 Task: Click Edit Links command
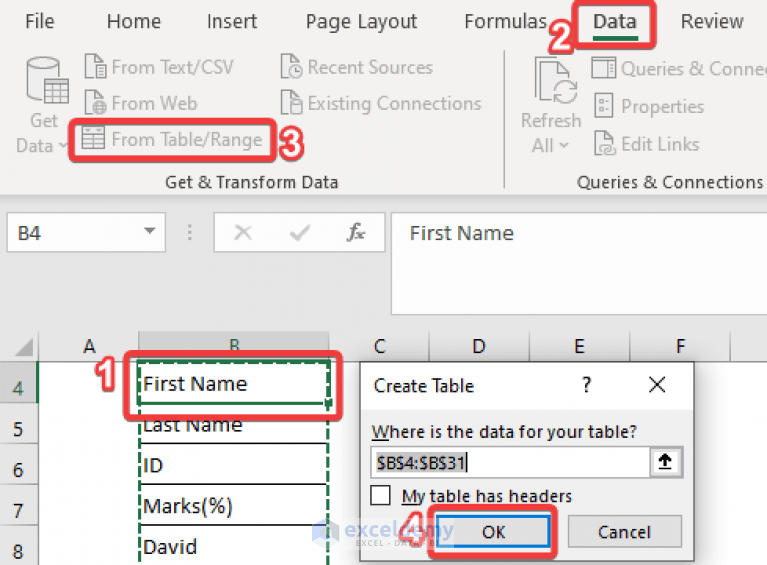point(647,143)
